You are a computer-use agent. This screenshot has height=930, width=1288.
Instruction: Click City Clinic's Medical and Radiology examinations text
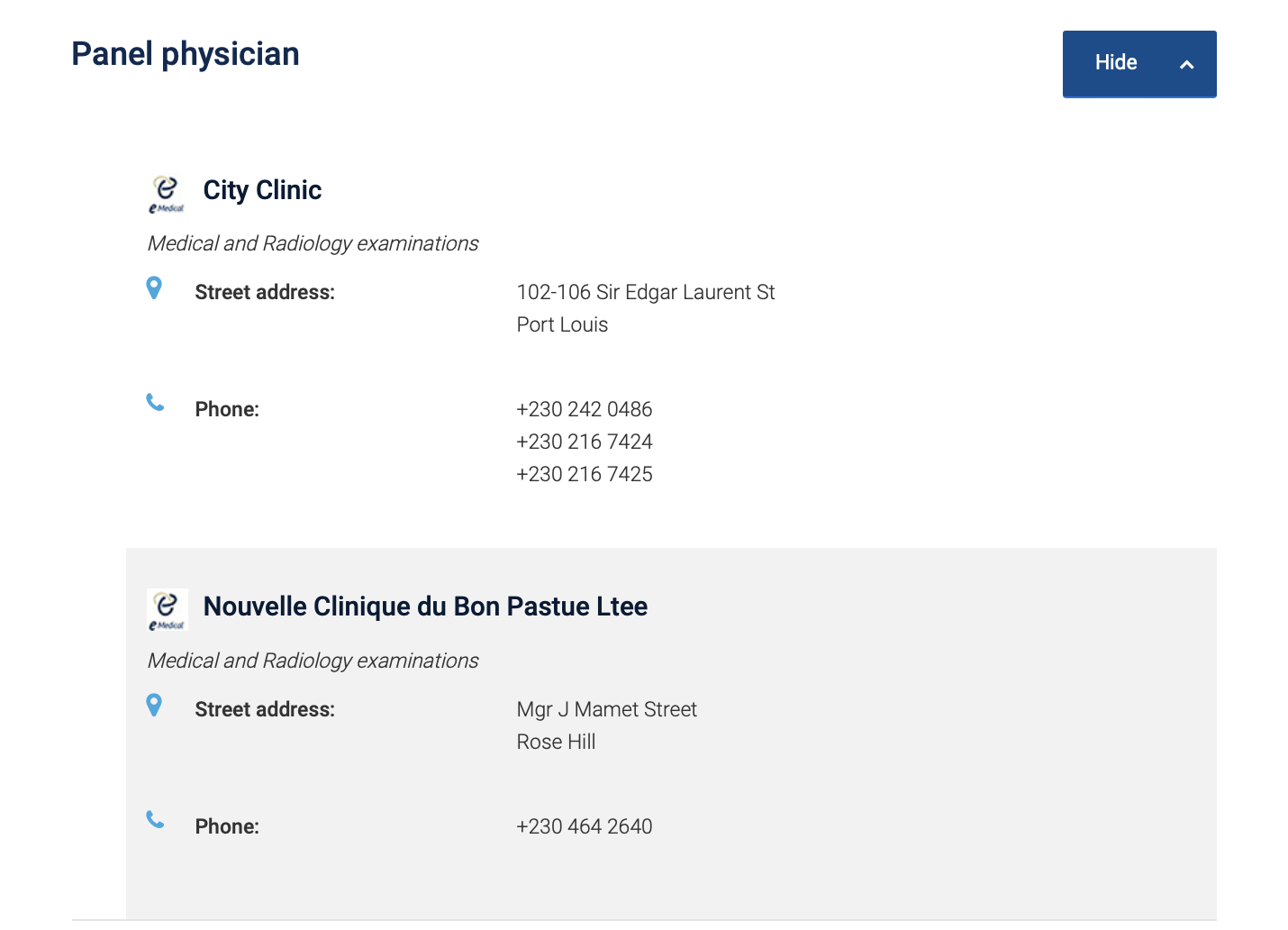[313, 243]
